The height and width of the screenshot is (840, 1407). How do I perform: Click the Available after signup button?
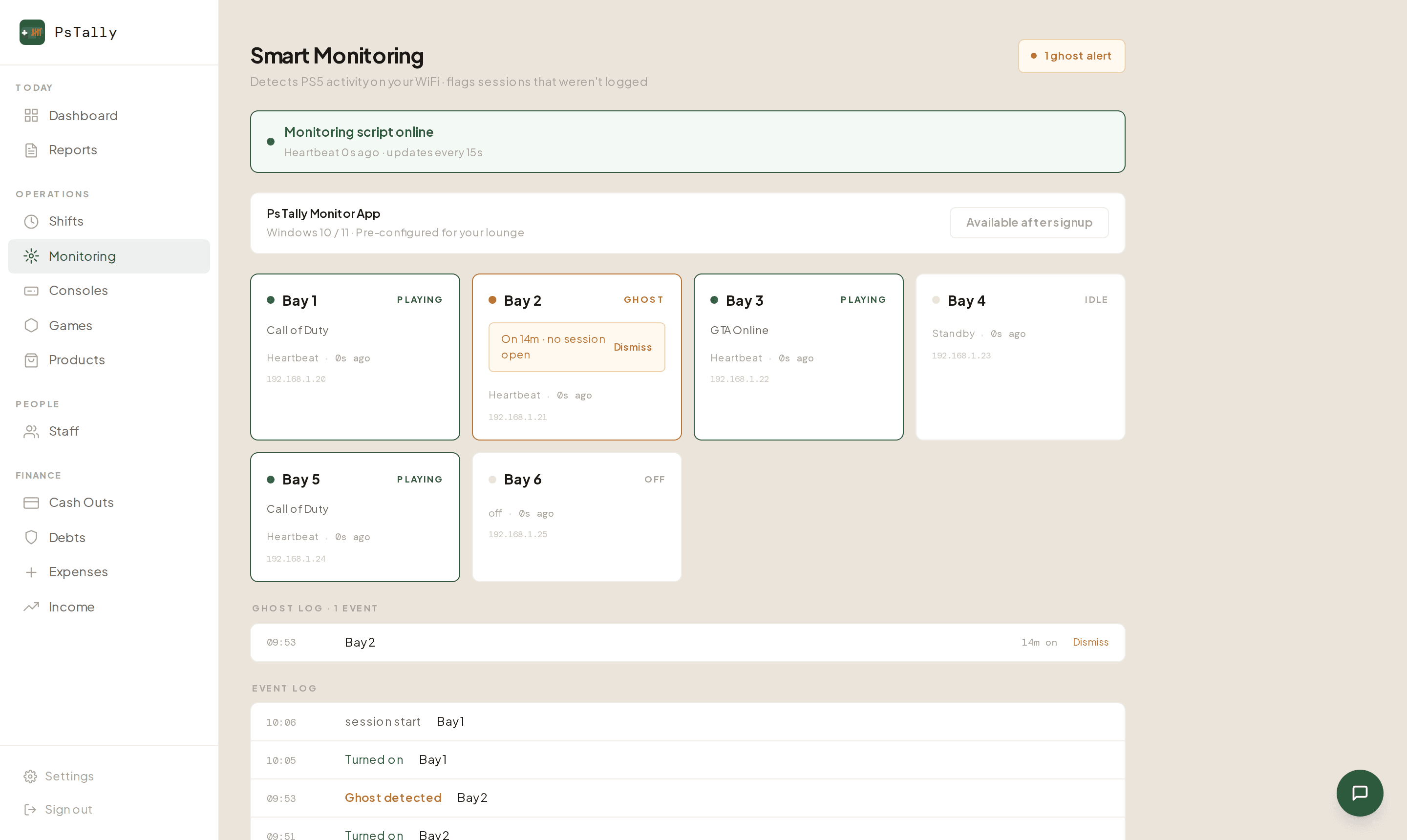tap(1029, 222)
